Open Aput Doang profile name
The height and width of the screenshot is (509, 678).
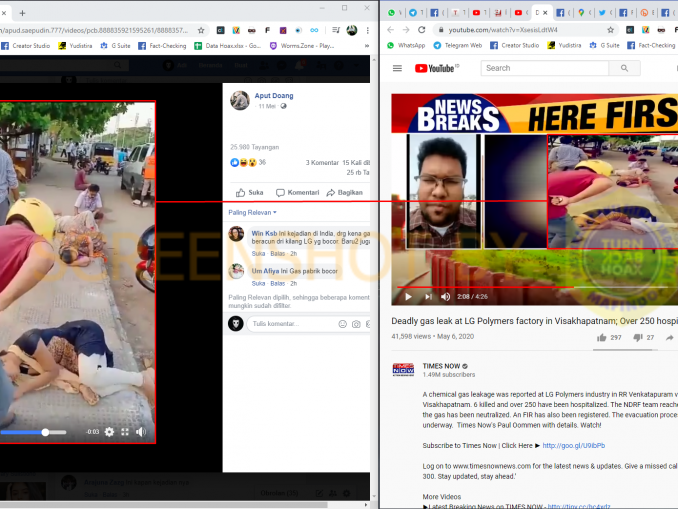(274, 96)
